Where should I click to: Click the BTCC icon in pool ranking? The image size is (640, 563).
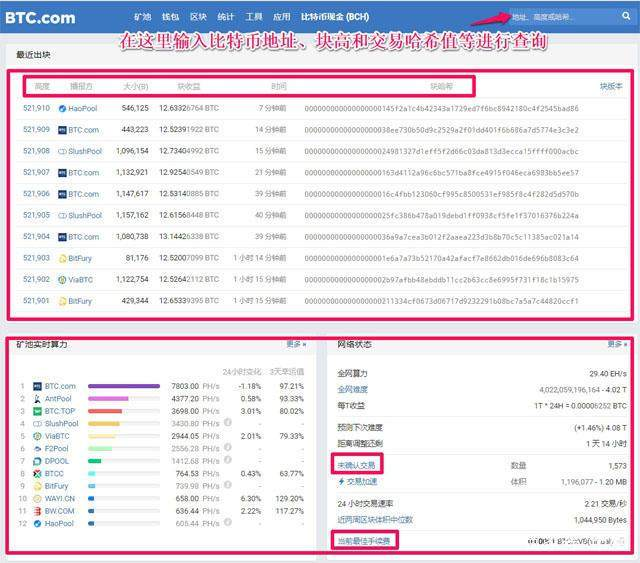click(x=37, y=474)
